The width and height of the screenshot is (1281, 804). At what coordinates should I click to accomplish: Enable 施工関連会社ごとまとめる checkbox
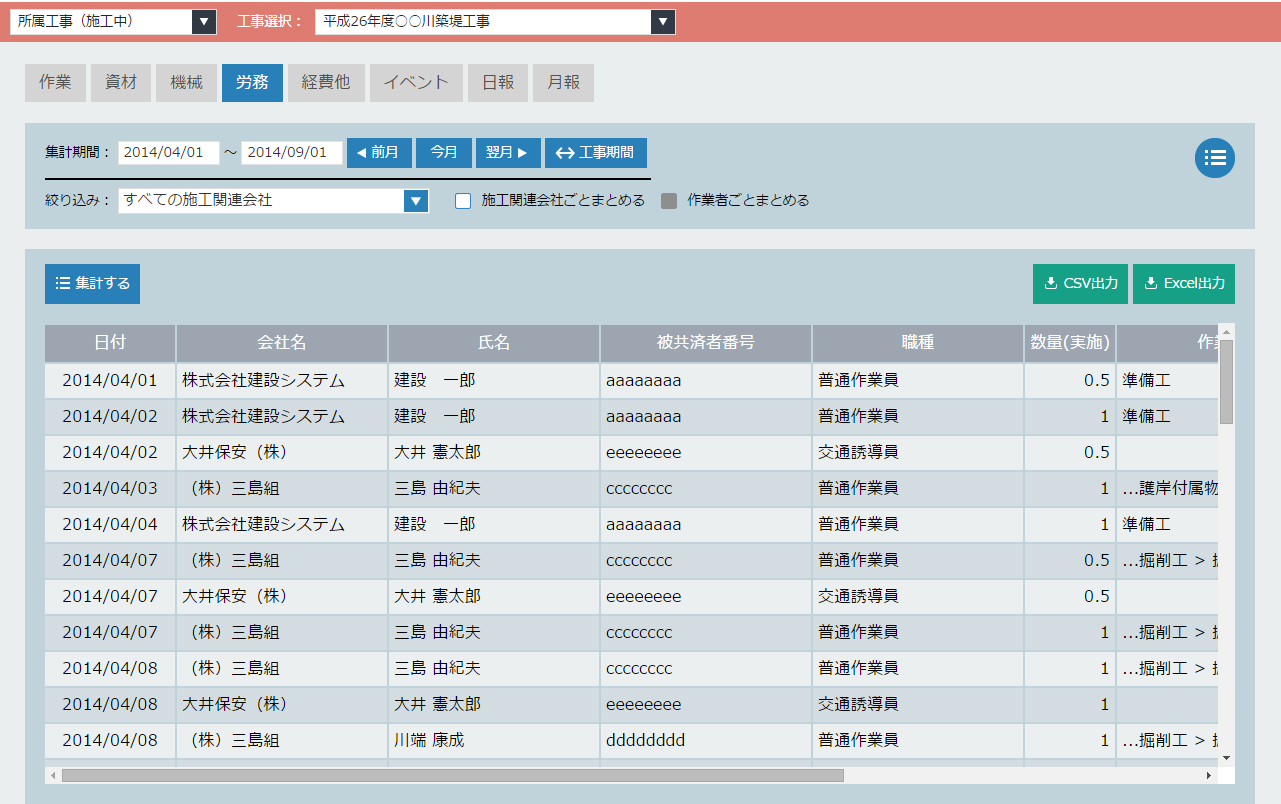pyautogui.click(x=463, y=201)
